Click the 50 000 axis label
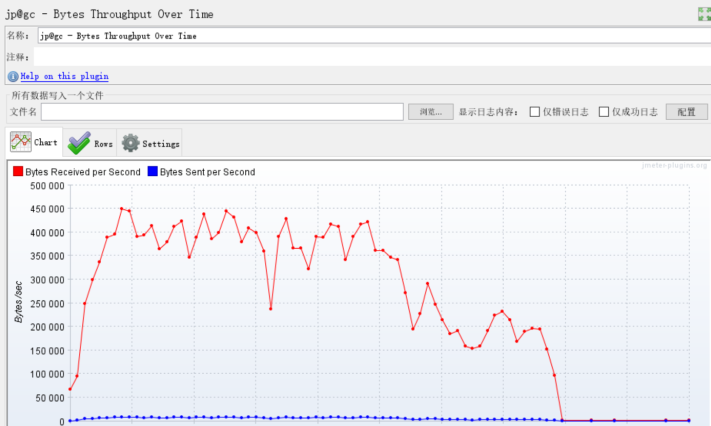This screenshot has width=711, height=426. click(50, 398)
